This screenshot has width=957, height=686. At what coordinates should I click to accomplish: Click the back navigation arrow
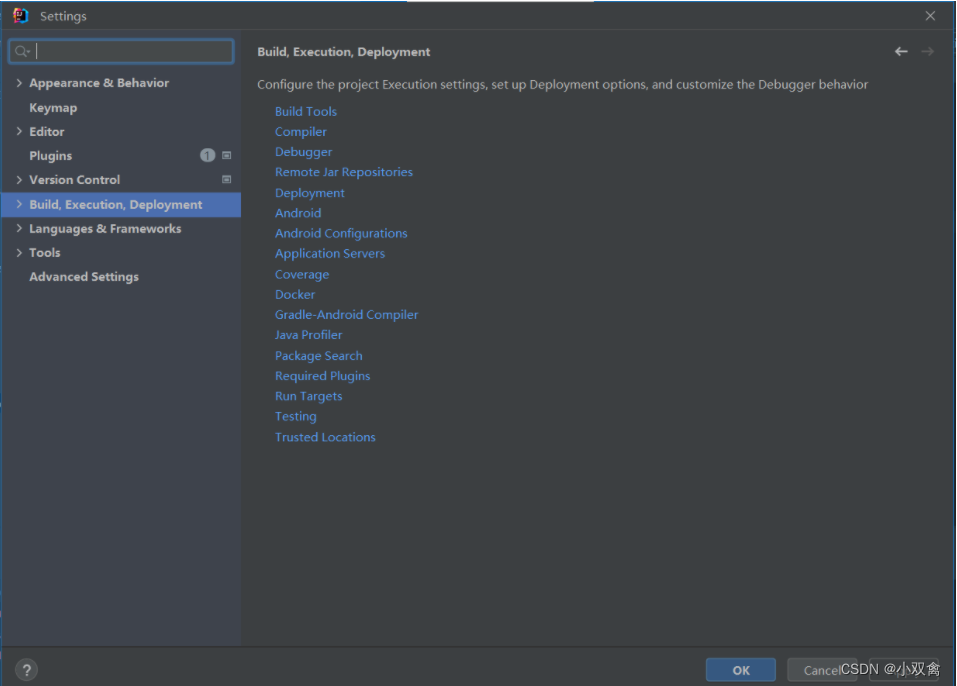[900, 51]
